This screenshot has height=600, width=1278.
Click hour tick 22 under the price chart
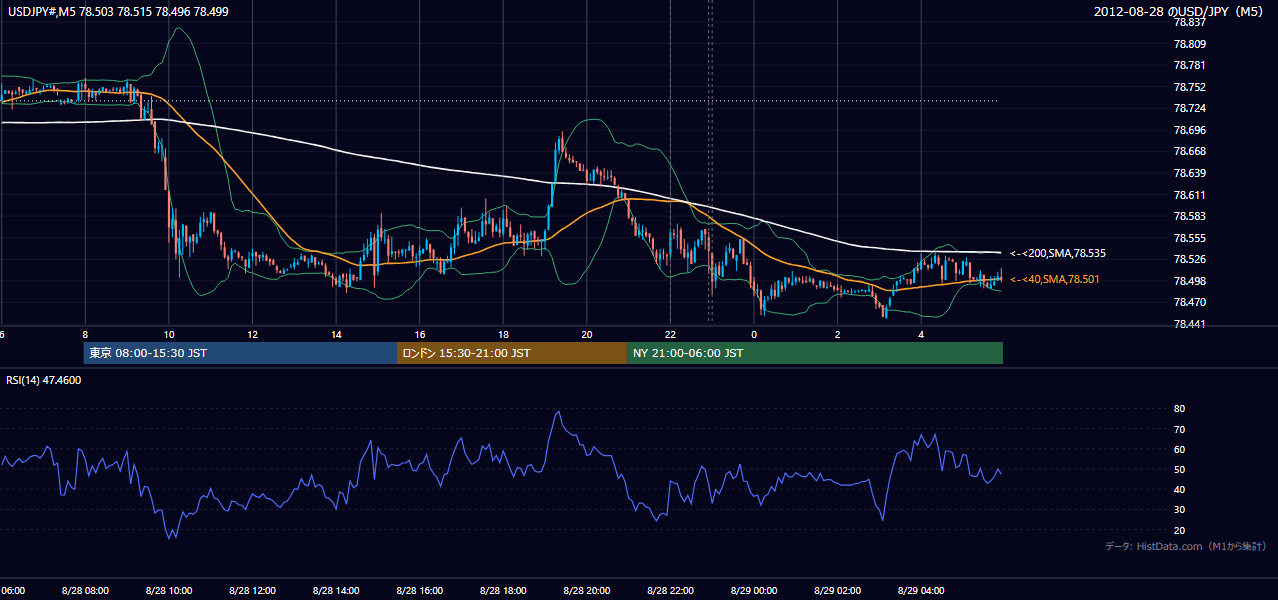coord(670,334)
